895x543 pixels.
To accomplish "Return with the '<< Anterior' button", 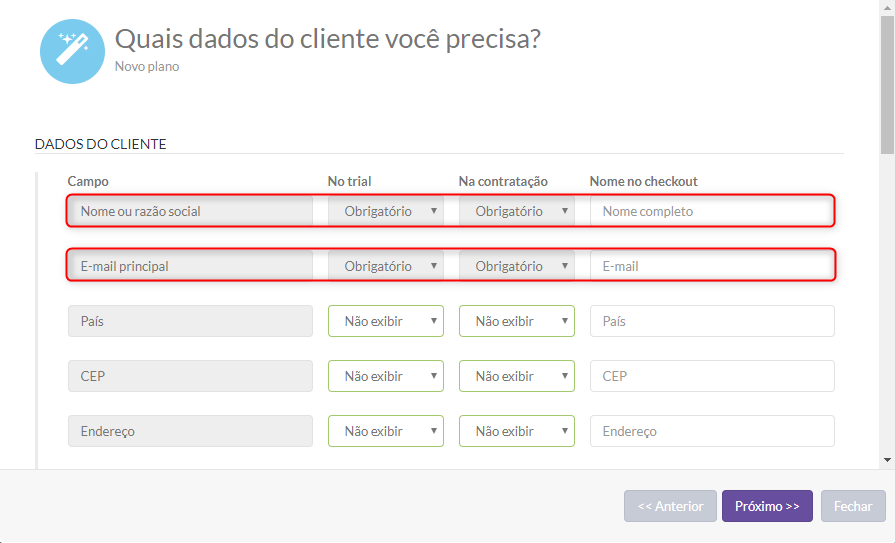I will pyautogui.click(x=670, y=506).
